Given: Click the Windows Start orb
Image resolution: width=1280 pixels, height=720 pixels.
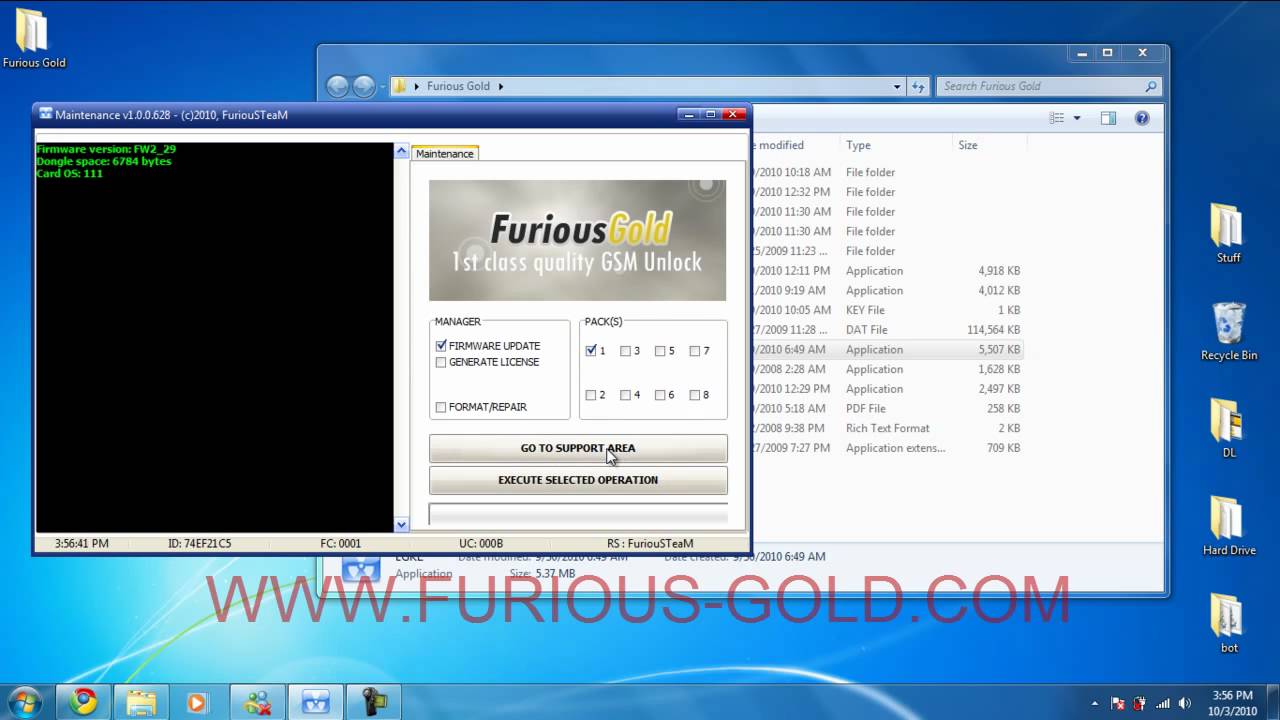Looking at the screenshot, I should pyautogui.click(x=25, y=702).
